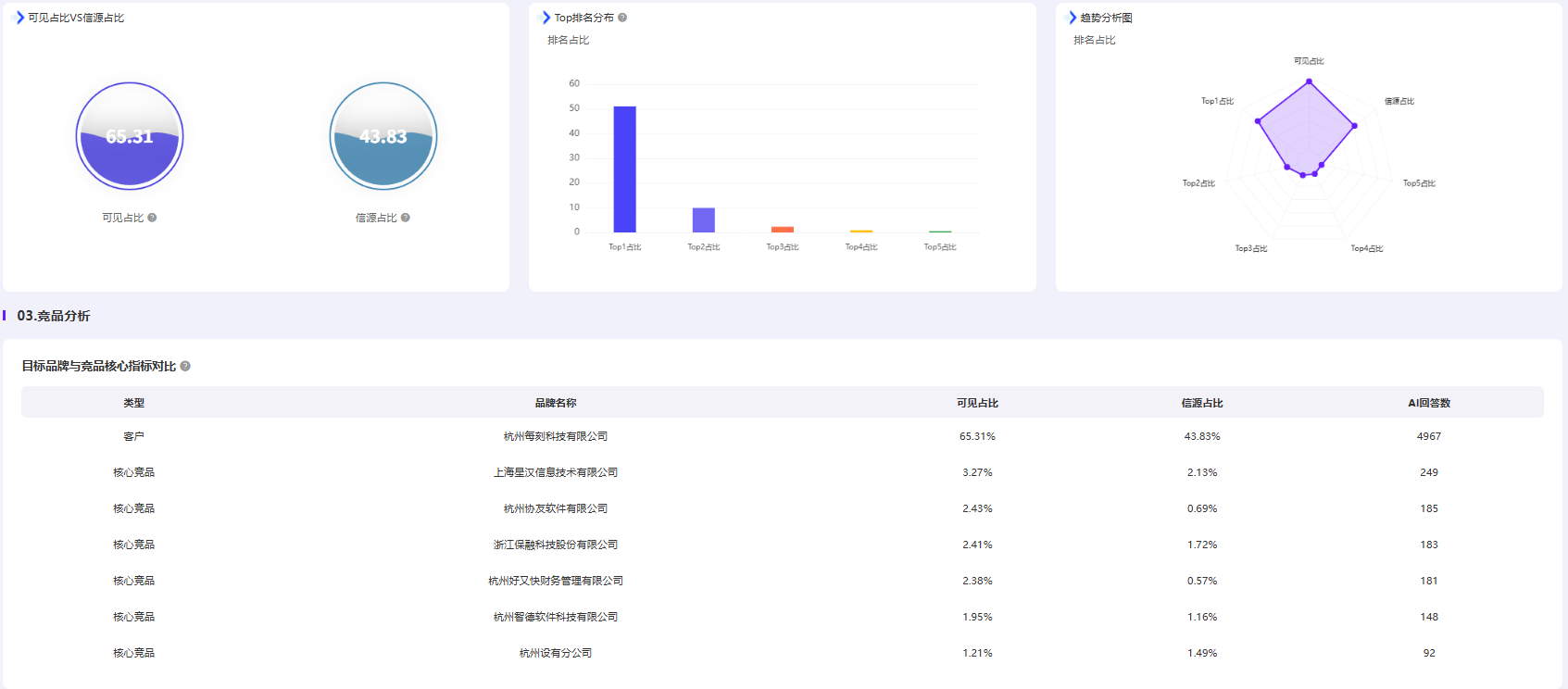
Task: Click the 0.57% source share value
Action: [x=1202, y=581]
